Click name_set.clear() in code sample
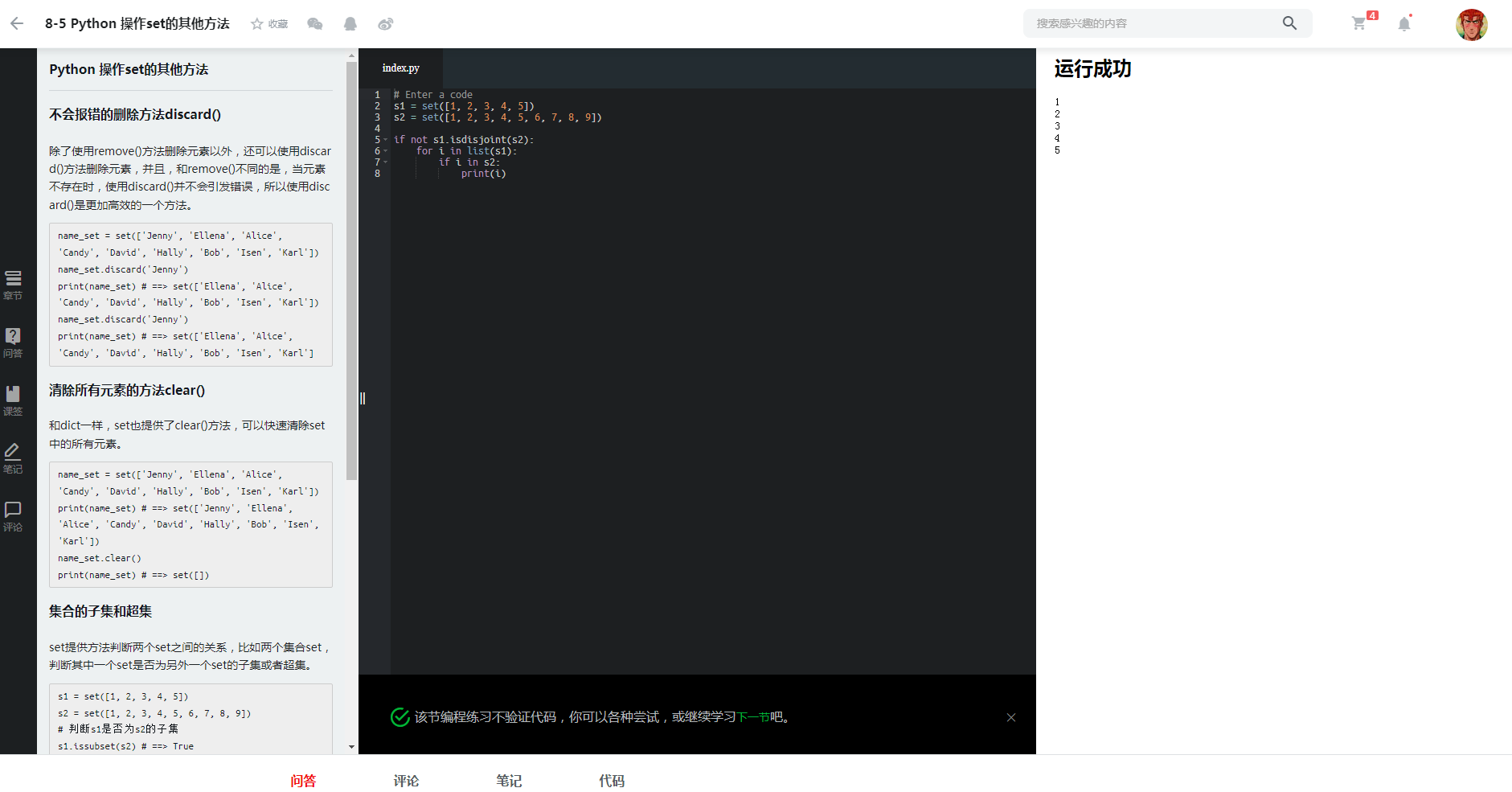This screenshot has width=1512, height=792. [x=100, y=558]
